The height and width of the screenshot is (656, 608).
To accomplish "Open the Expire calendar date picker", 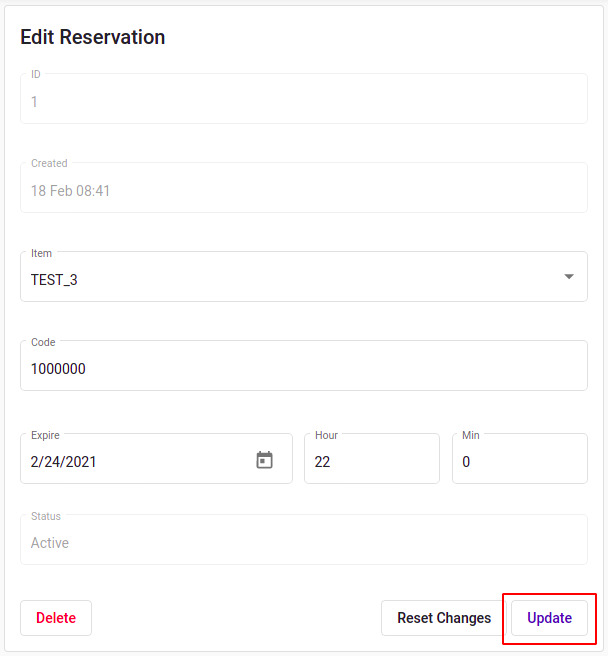I will tap(264, 460).
